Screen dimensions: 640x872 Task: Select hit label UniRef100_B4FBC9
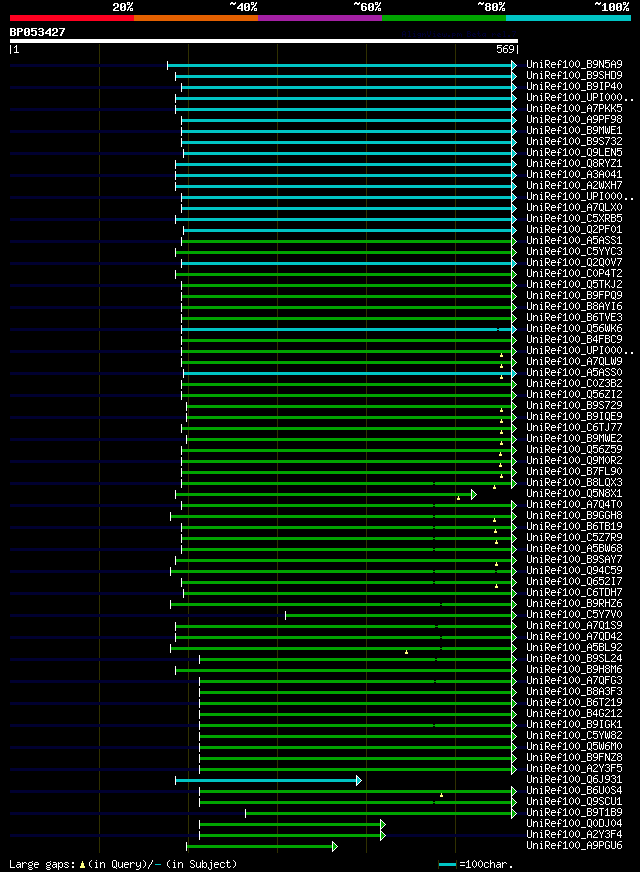[x=574, y=339]
